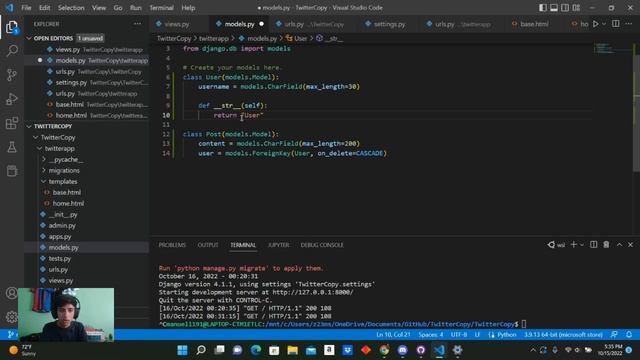This screenshot has width=640, height=360.
Task: Switch to the views.py editor tab
Action: (x=177, y=24)
